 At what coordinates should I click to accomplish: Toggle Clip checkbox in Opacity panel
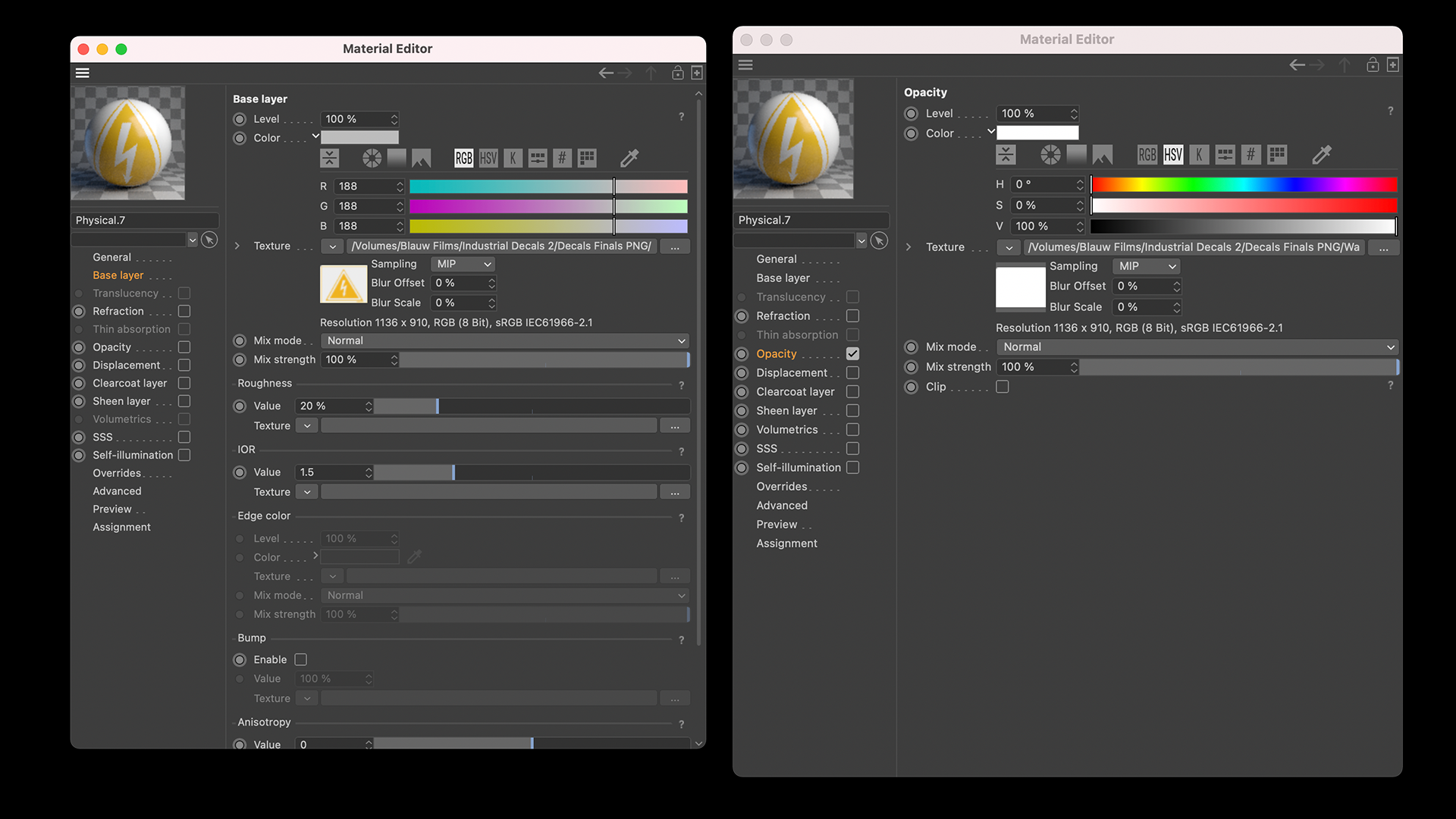click(x=1003, y=387)
